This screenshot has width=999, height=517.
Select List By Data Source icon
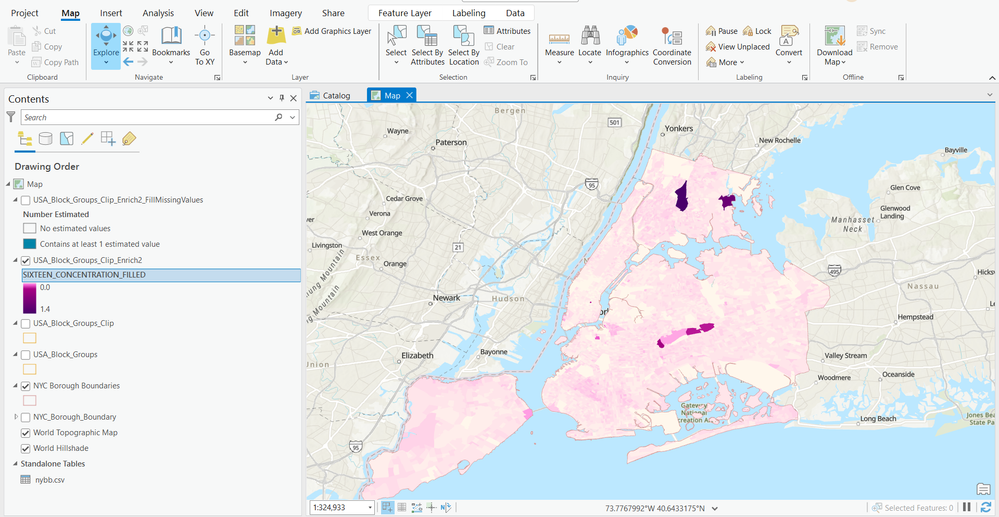45,138
